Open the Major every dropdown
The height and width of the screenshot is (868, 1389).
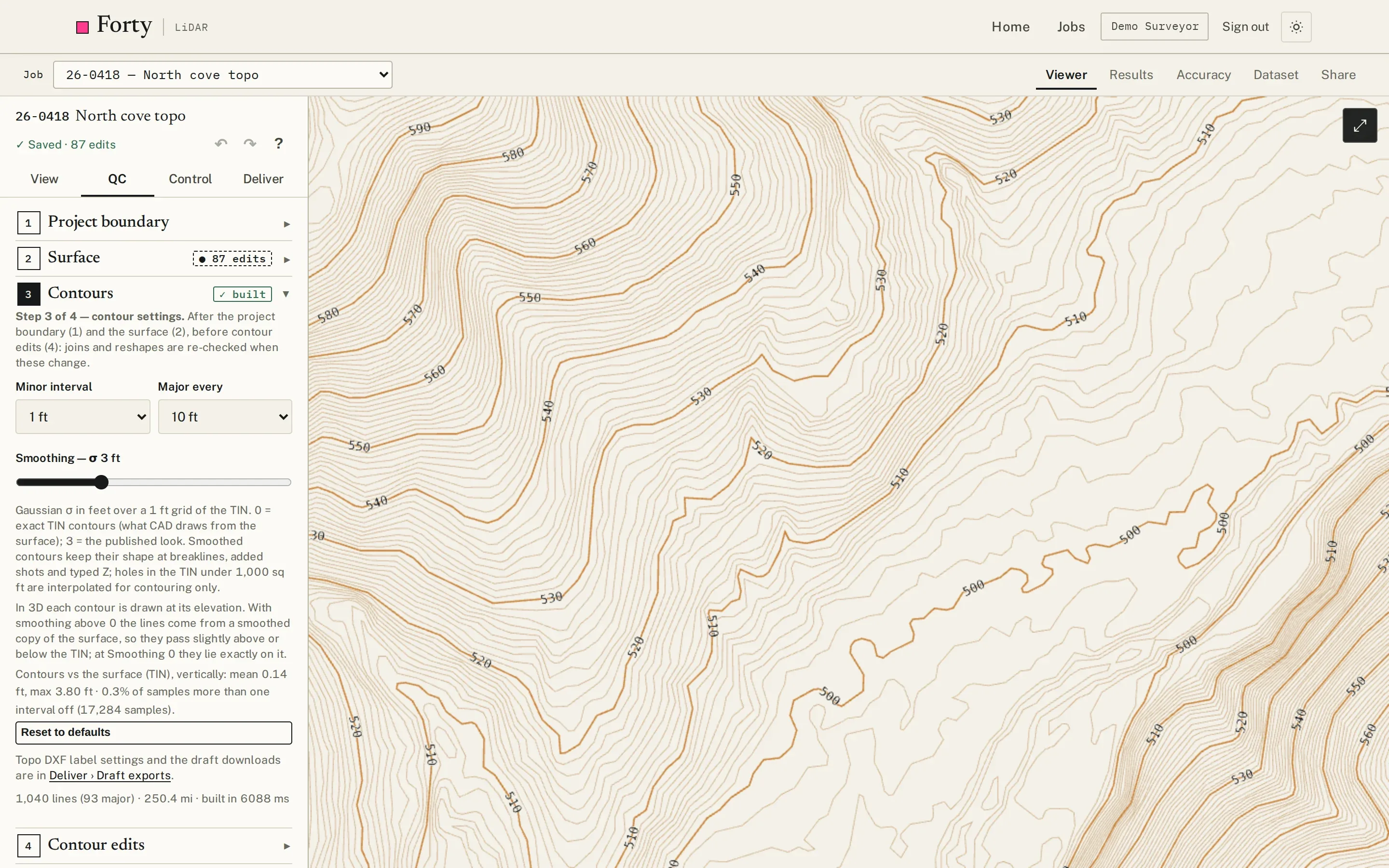[x=225, y=416]
